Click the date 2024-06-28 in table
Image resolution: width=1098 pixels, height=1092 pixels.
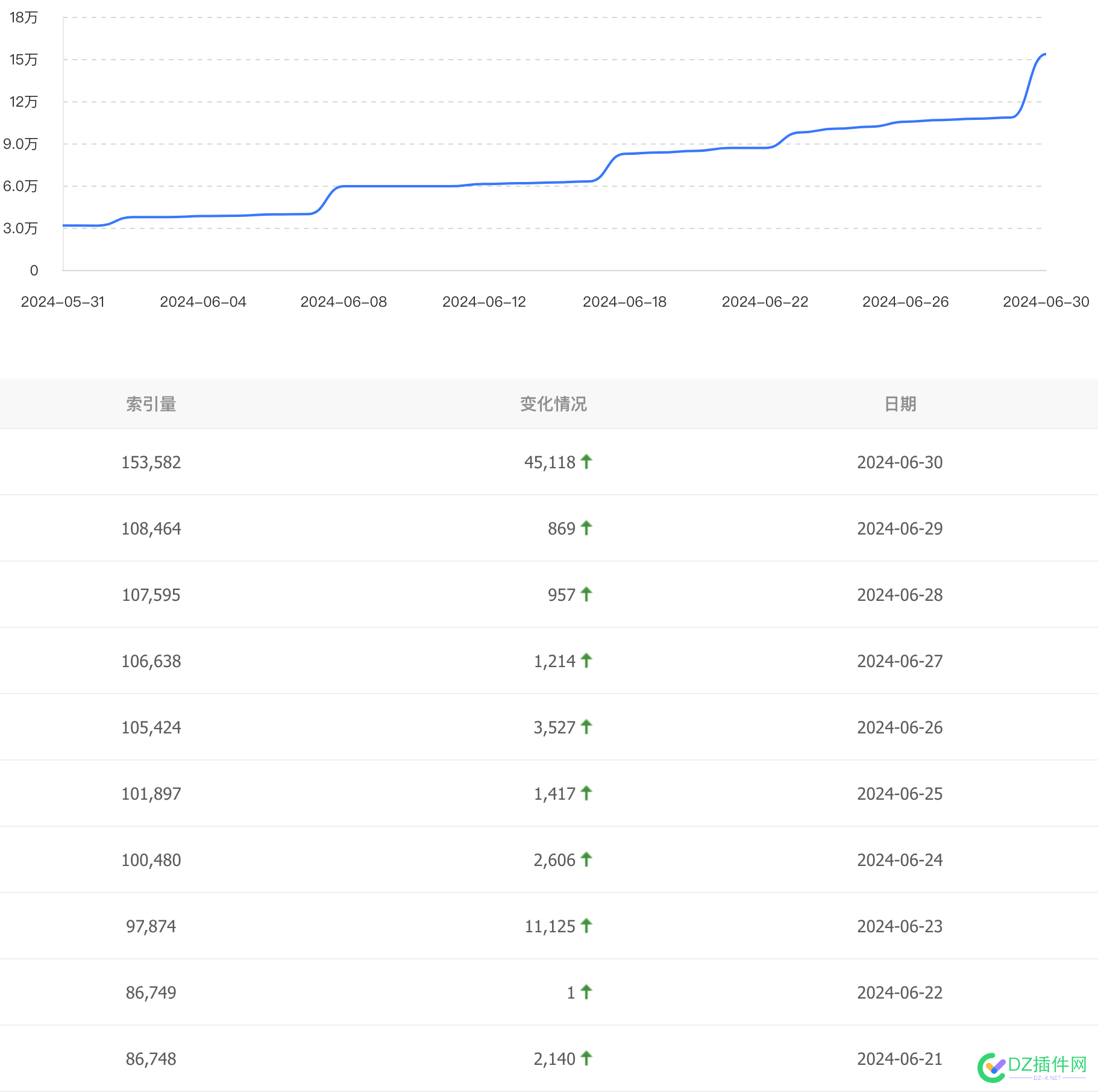tap(900, 595)
